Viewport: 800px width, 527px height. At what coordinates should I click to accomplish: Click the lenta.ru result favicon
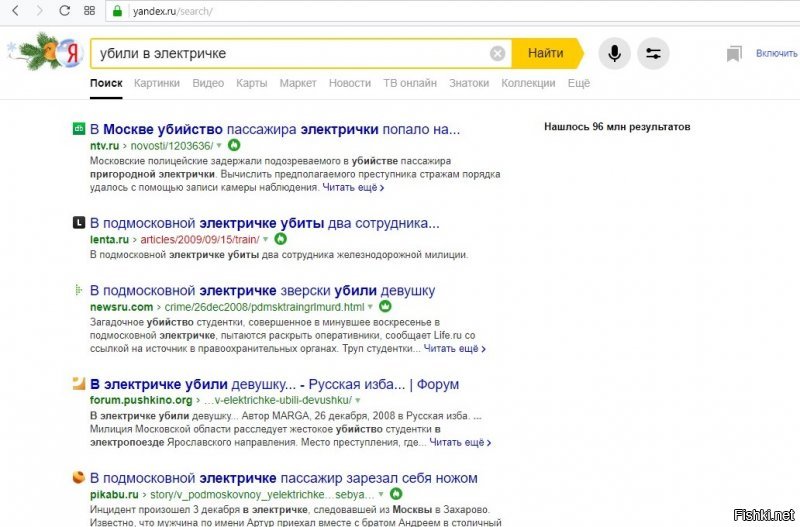79,222
